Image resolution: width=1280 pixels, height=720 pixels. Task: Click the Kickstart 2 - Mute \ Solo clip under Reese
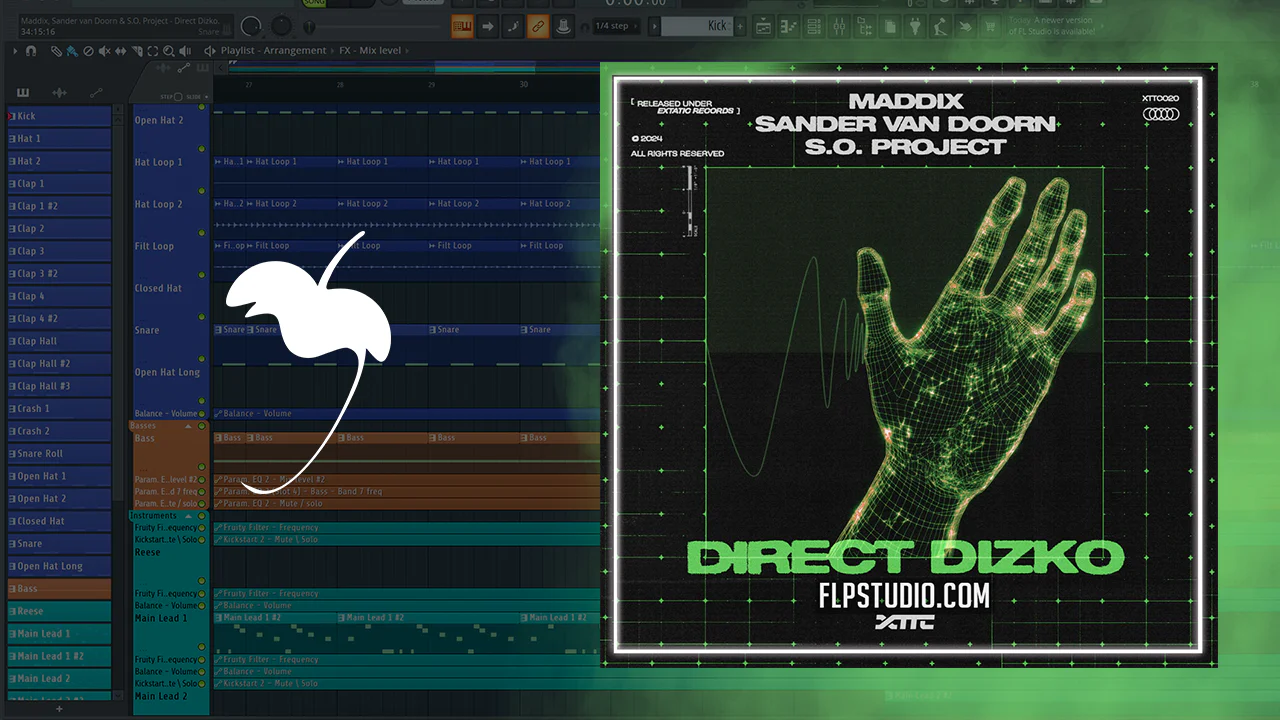point(405,540)
